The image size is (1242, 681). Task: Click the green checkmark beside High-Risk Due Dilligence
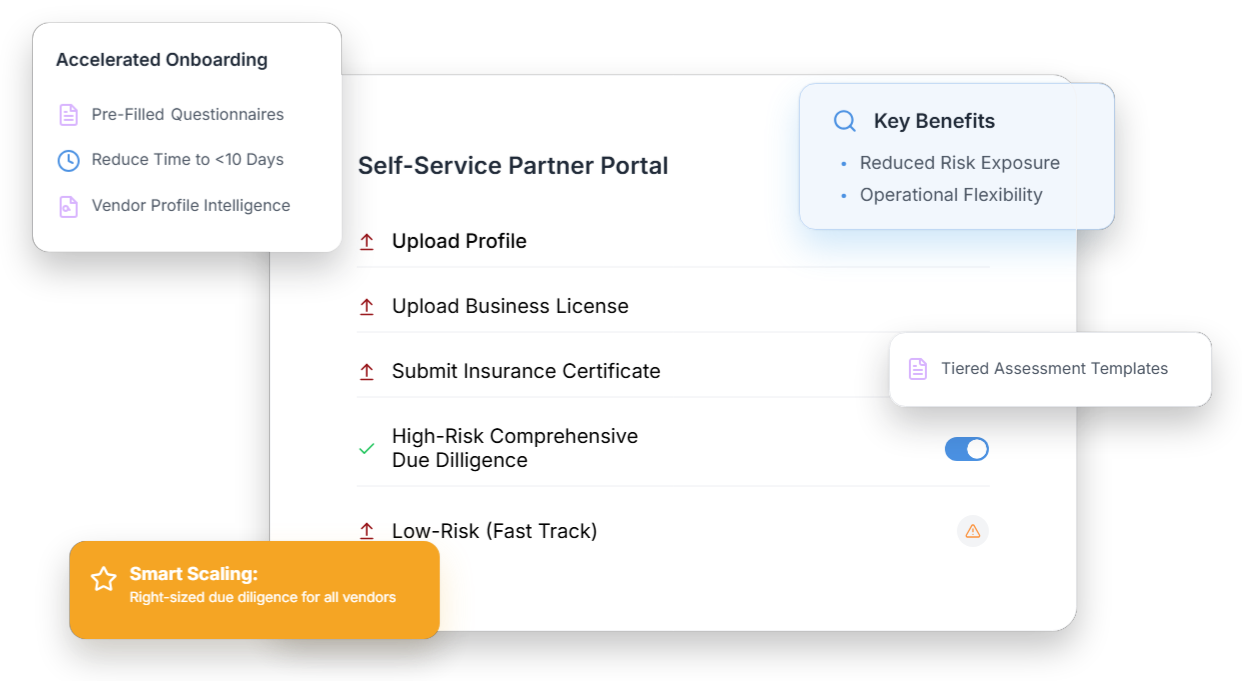point(366,448)
